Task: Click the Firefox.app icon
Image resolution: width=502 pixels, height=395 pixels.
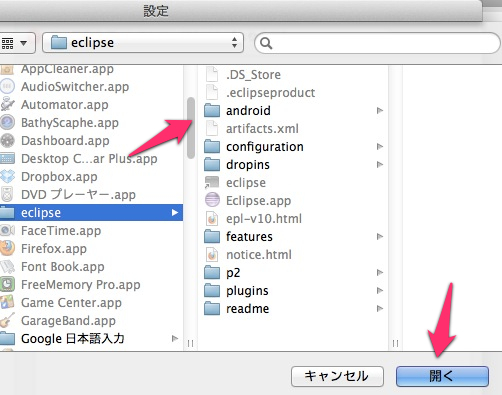Action: [x=7, y=248]
